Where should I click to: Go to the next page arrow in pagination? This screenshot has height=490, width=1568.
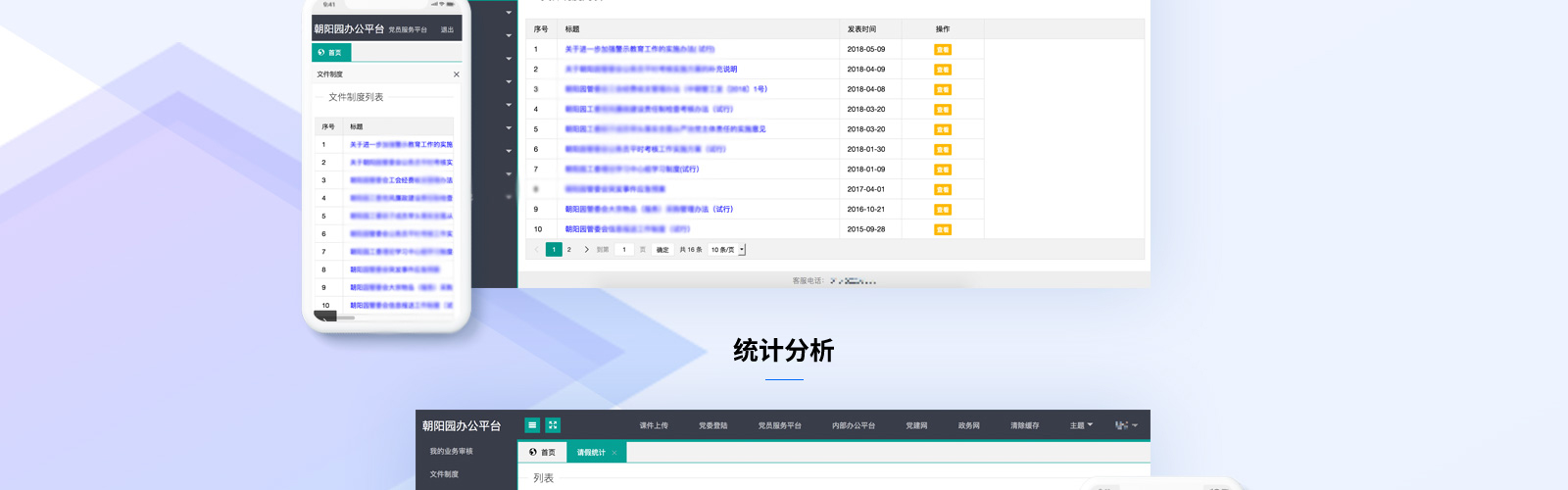point(586,250)
